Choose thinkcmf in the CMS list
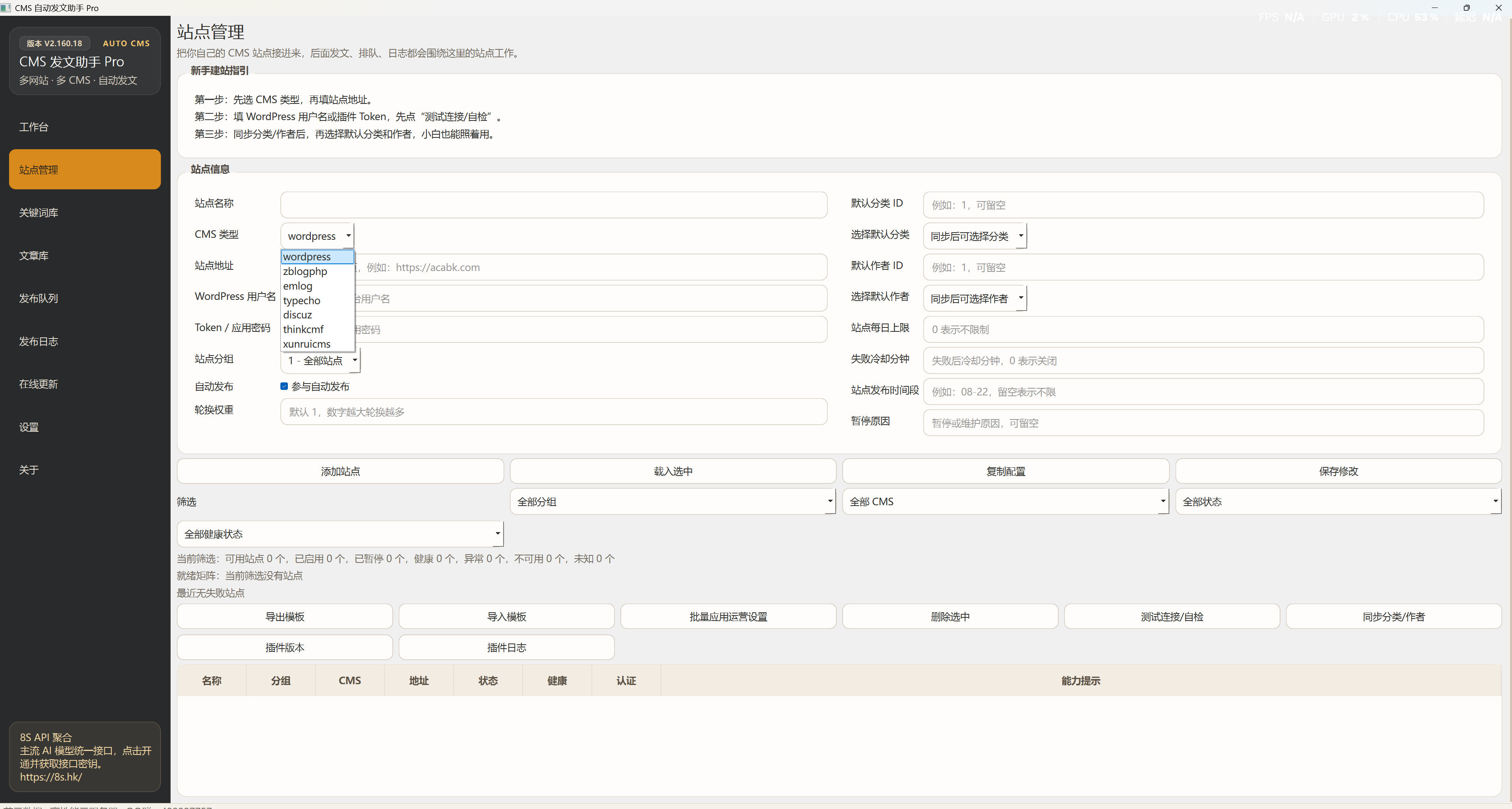1512x809 pixels. point(317,329)
